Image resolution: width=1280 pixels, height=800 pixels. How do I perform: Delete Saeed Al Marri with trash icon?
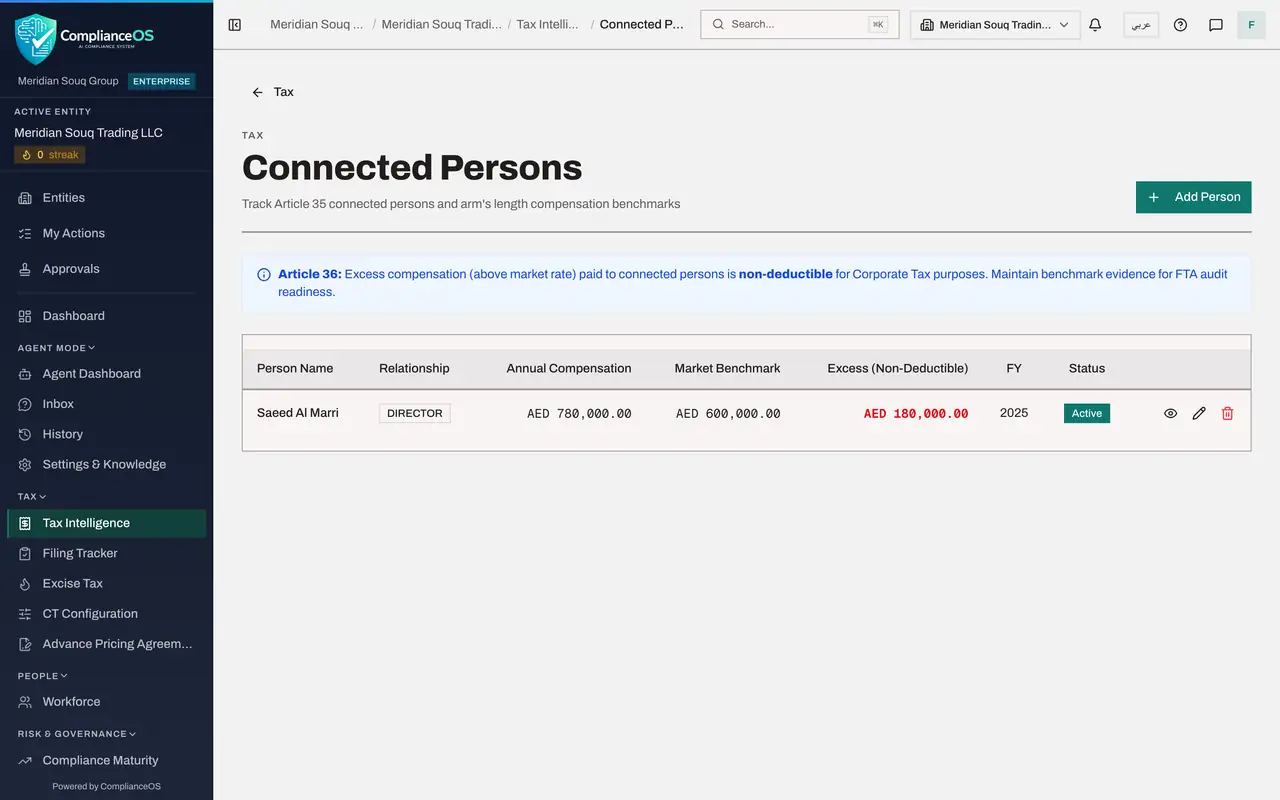1228,413
